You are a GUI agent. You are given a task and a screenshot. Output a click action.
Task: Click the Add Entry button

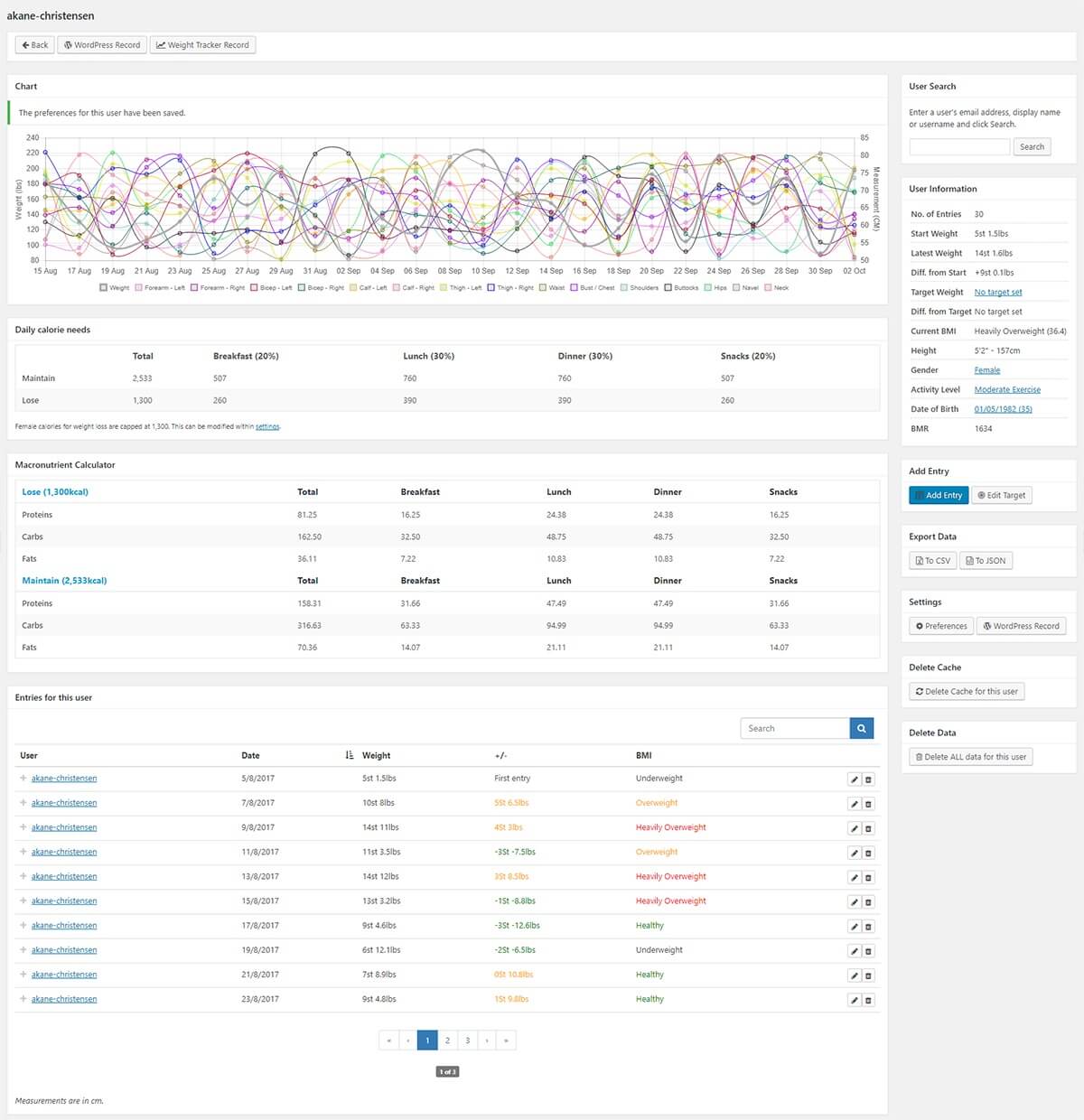939,495
